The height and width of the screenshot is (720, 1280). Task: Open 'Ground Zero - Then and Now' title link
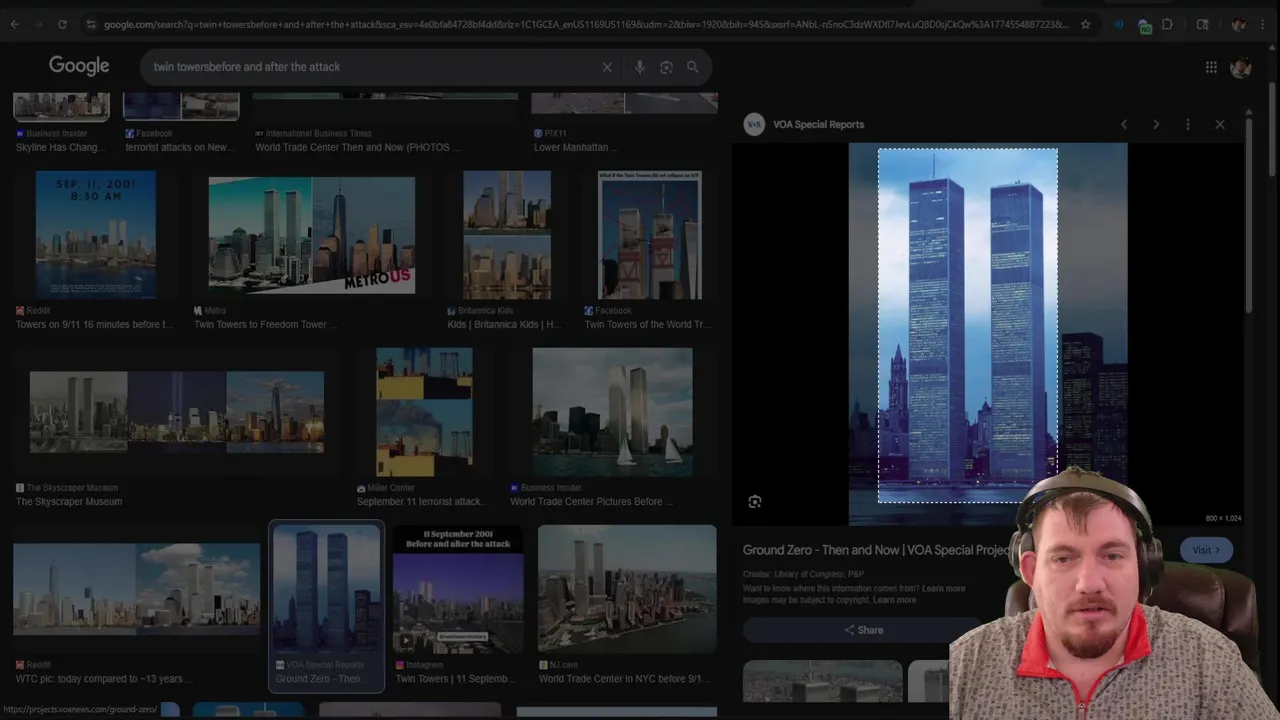(877, 550)
